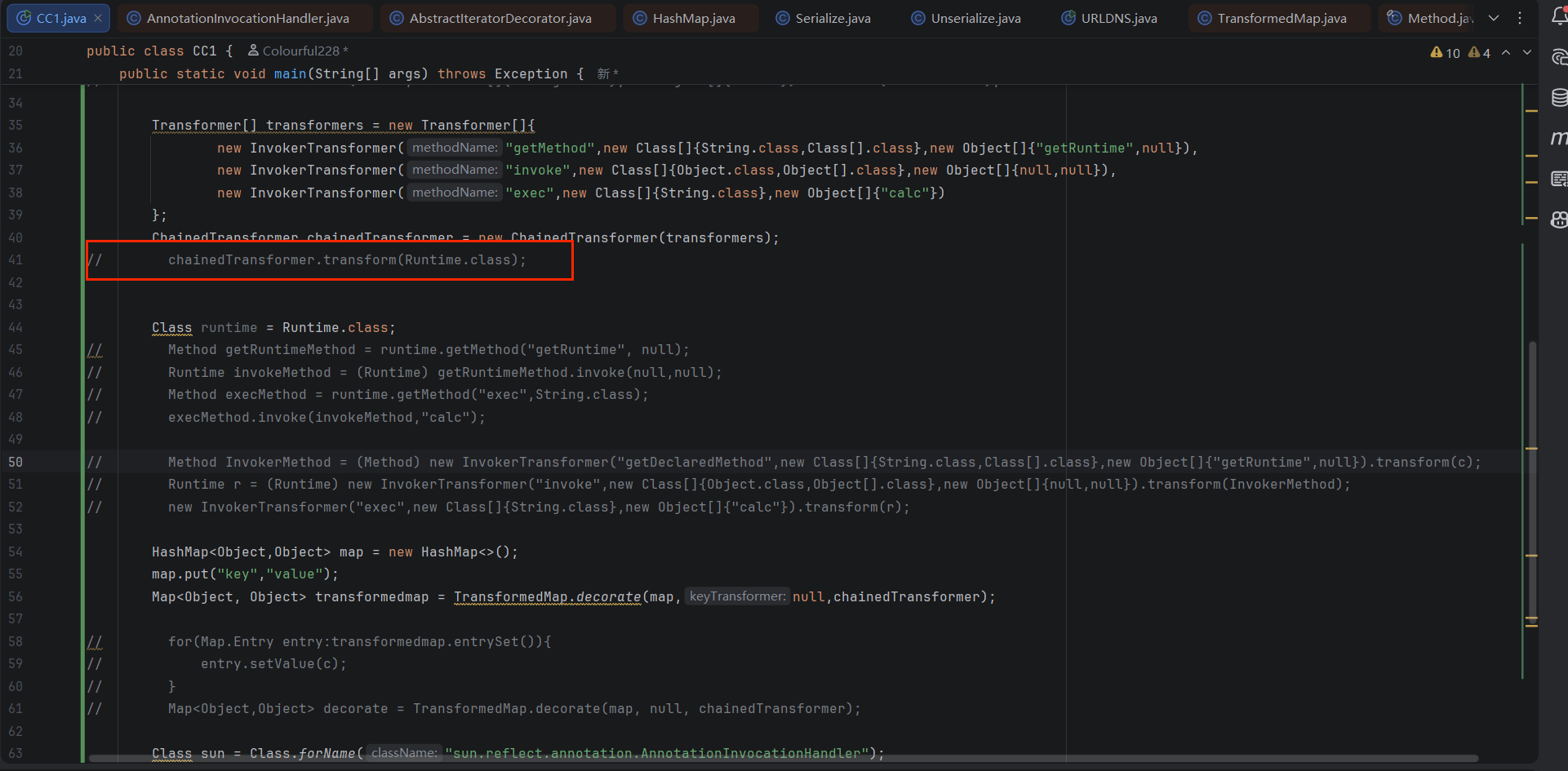
Task: Open editor tabs options kebab menu
Action: tap(1519, 18)
